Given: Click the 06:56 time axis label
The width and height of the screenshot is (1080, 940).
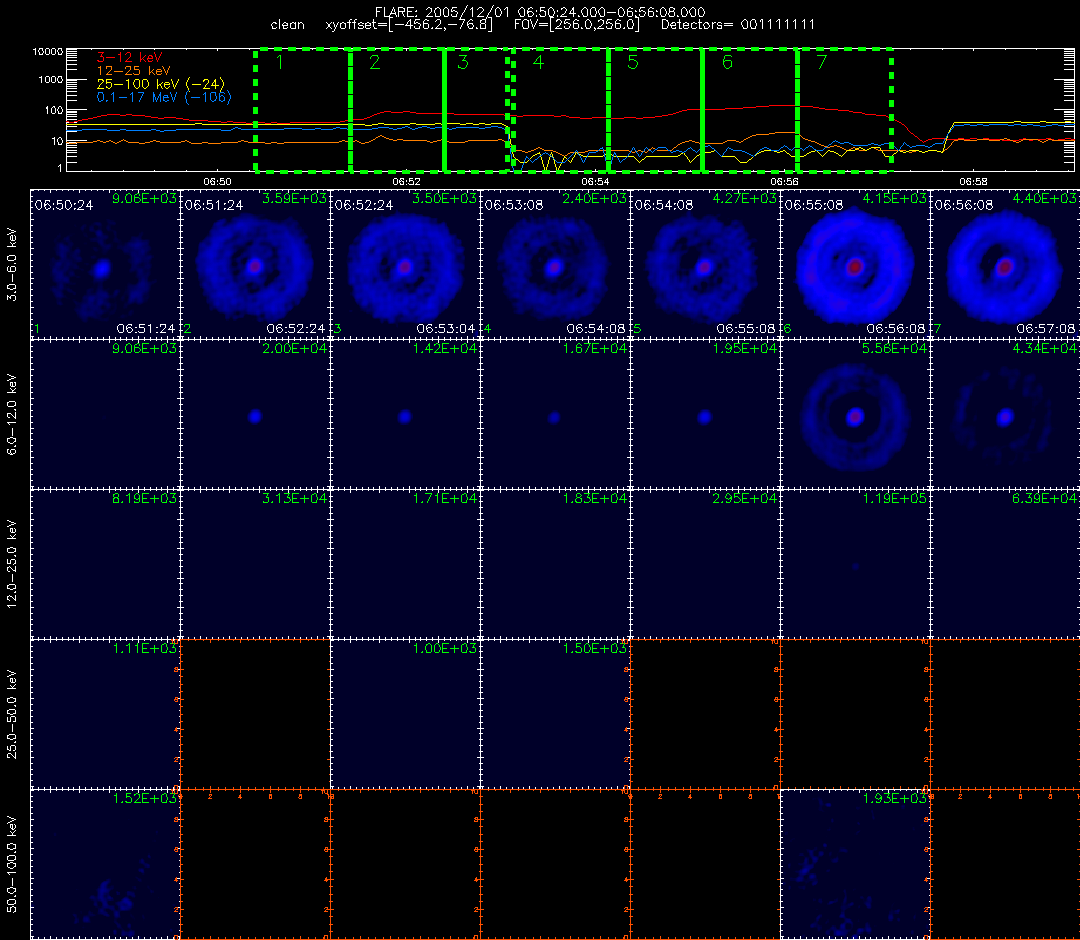Looking at the screenshot, I should 785,182.
